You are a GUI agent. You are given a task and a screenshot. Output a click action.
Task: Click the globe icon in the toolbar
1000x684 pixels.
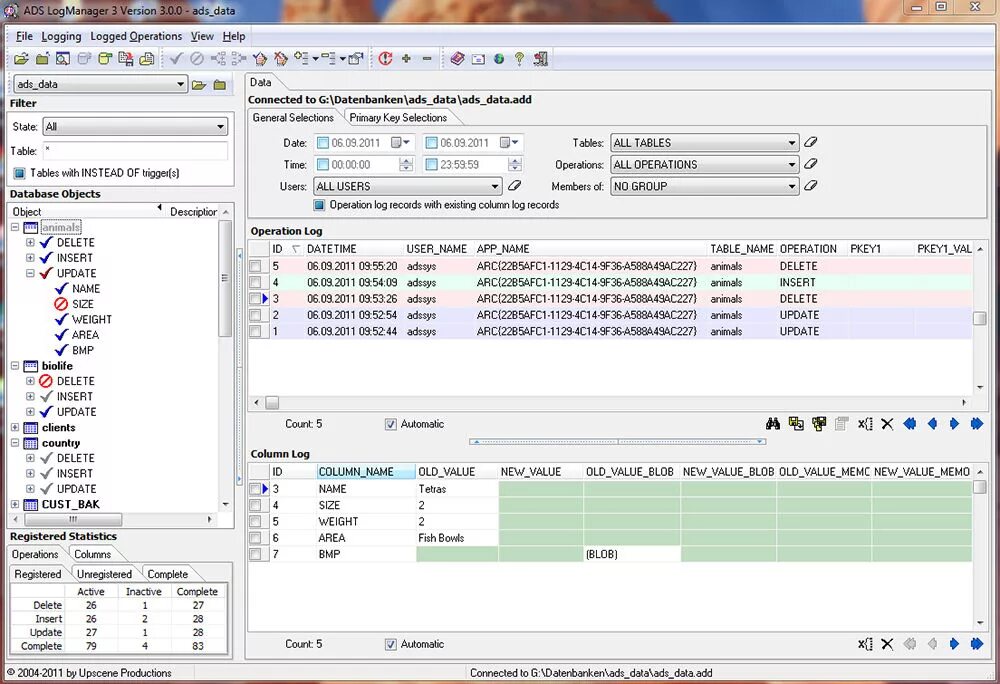click(x=499, y=59)
